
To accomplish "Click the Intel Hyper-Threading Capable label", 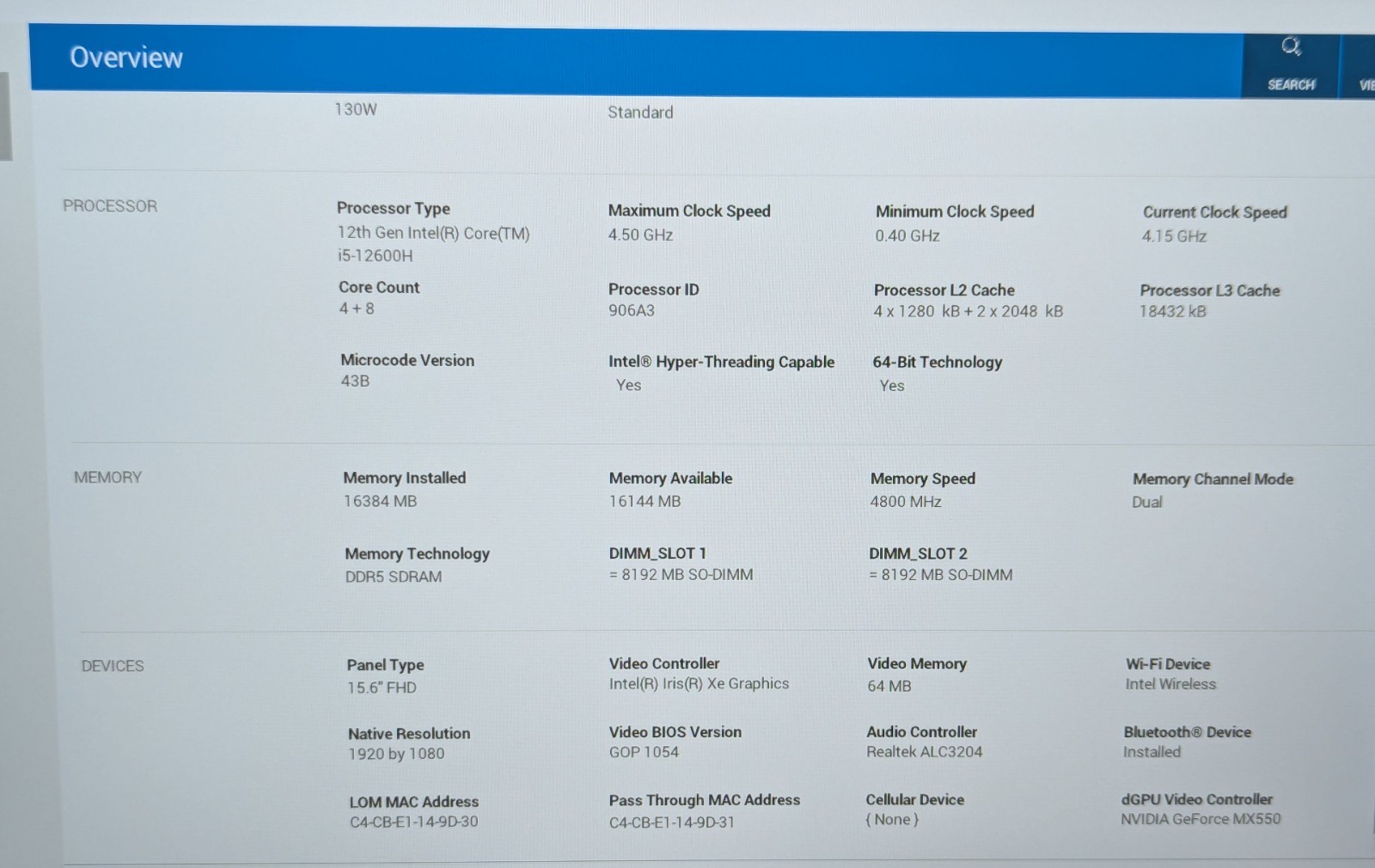I will point(721,362).
